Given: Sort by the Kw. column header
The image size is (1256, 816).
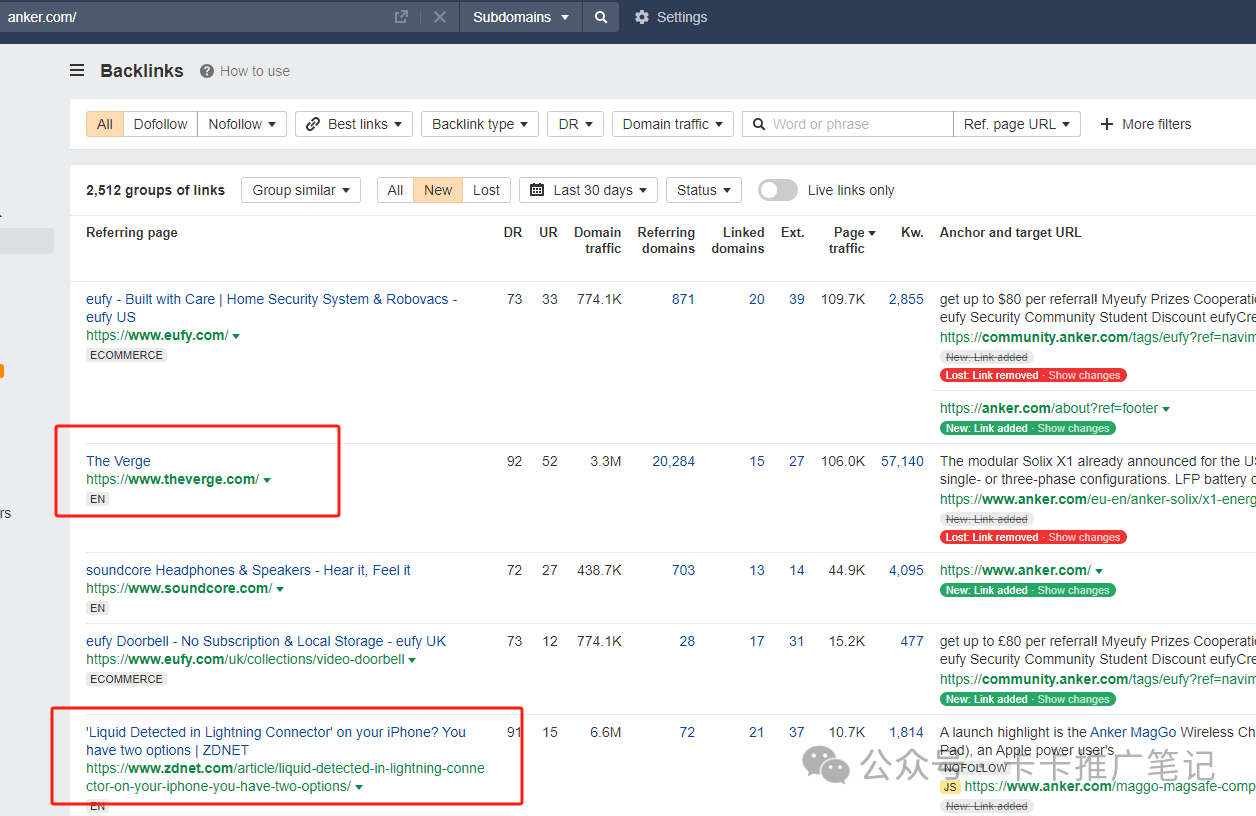Looking at the screenshot, I should click(912, 232).
